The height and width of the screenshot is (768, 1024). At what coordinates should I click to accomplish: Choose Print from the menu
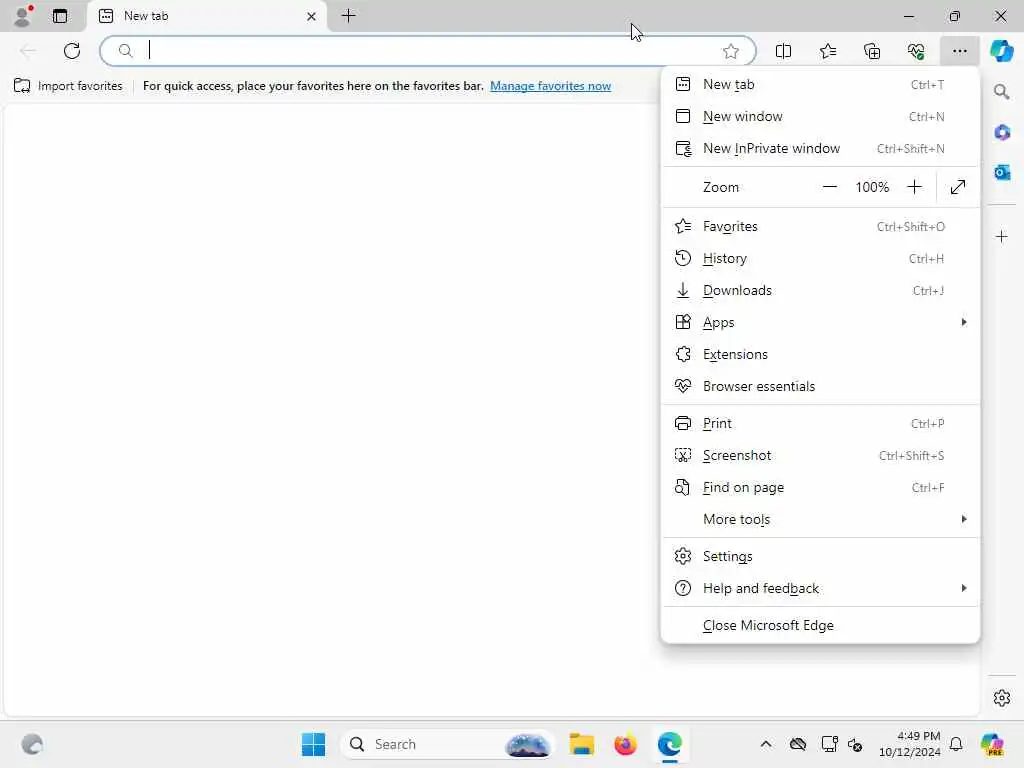[x=821, y=423]
